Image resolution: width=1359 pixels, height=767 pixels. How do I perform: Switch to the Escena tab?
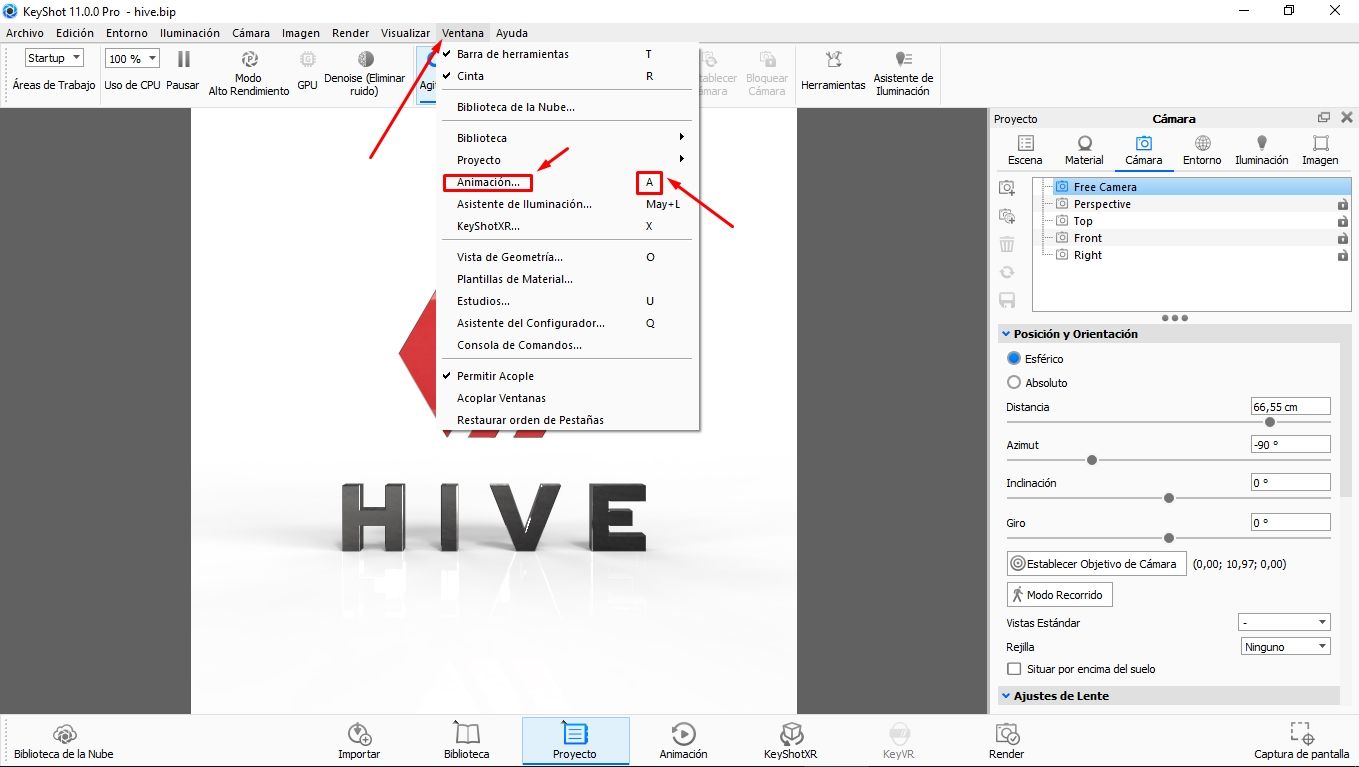click(1025, 151)
